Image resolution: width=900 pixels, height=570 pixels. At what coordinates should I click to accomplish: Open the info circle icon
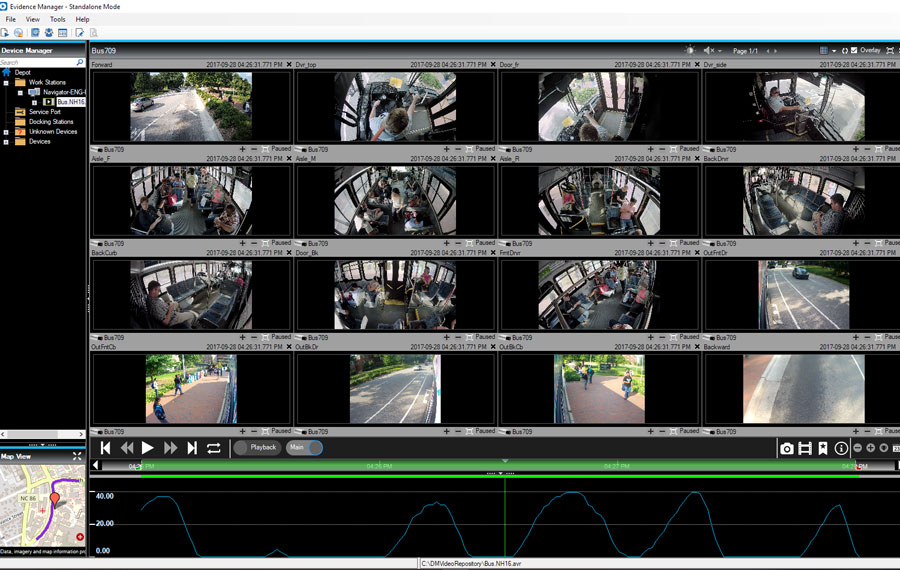(841, 448)
